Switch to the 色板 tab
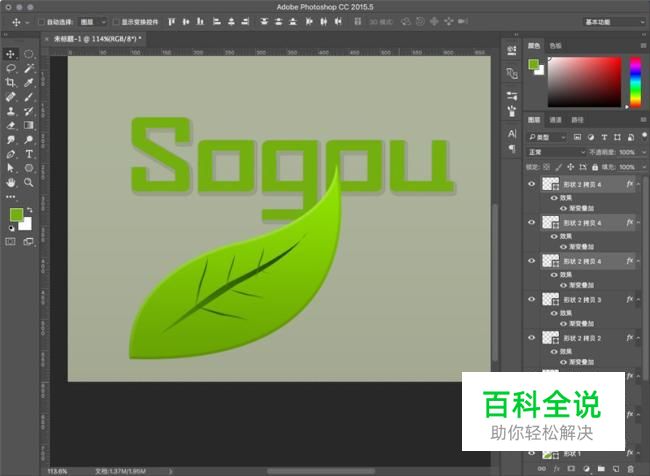Viewport: 650px width, 476px height. [555, 46]
